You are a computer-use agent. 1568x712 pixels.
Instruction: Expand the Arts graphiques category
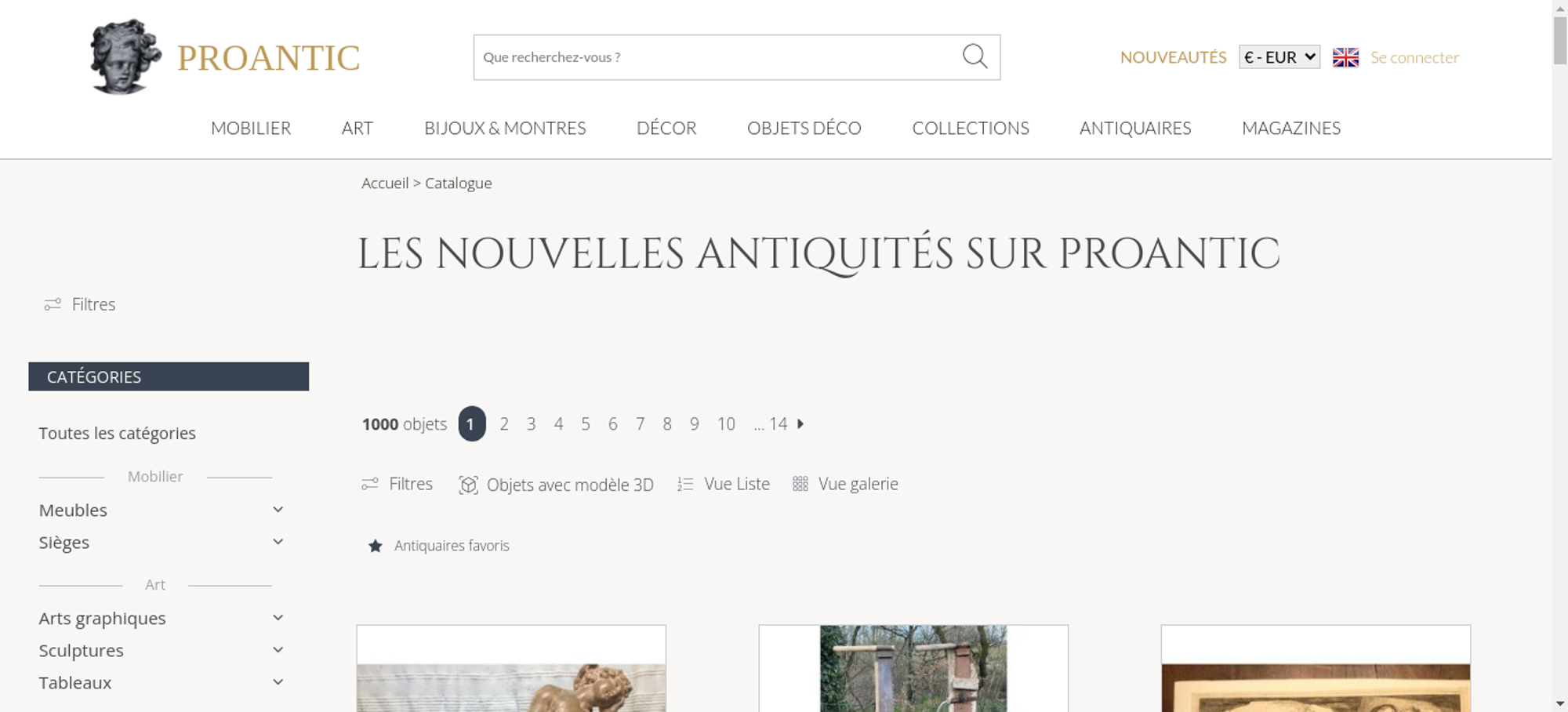pos(278,618)
